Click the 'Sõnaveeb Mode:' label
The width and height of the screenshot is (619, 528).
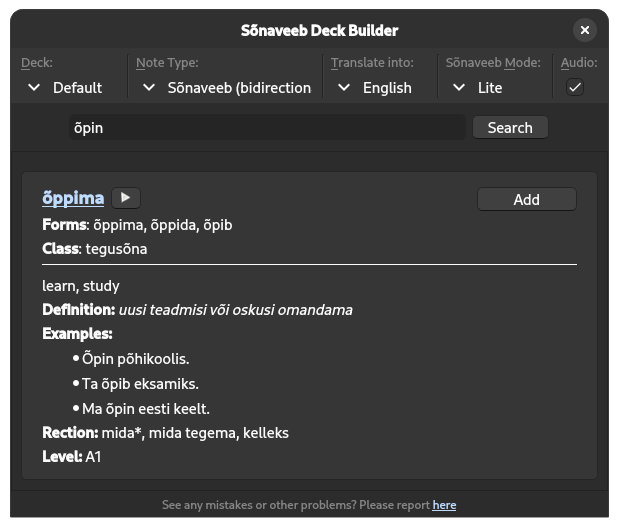tap(493, 62)
